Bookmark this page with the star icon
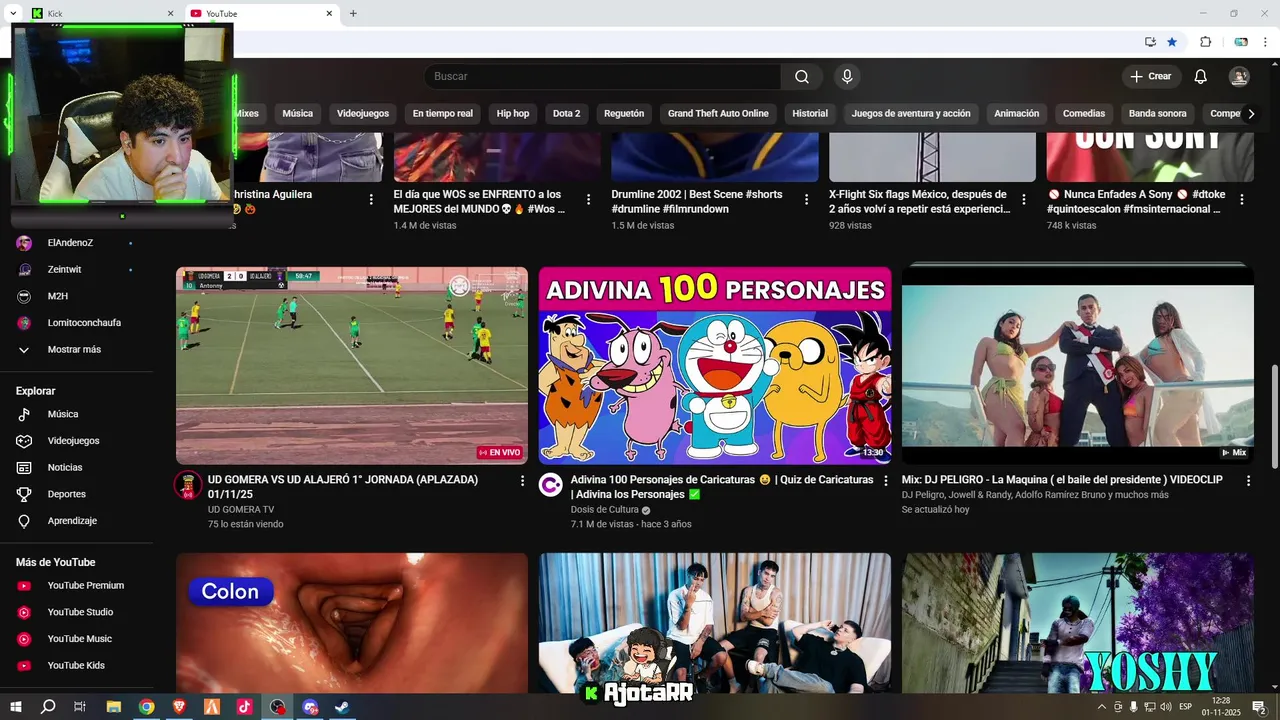1280x720 pixels. [x=1172, y=42]
